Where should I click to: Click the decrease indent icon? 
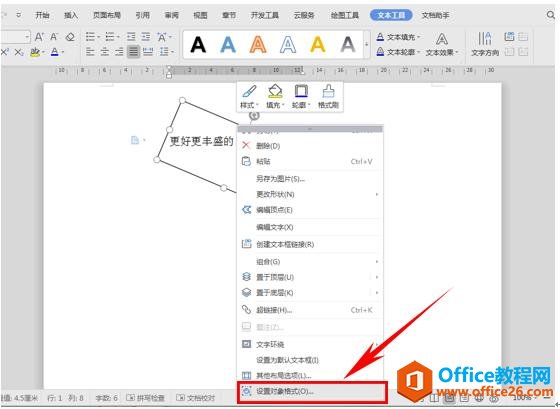pyautogui.click(x=131, y=36)
